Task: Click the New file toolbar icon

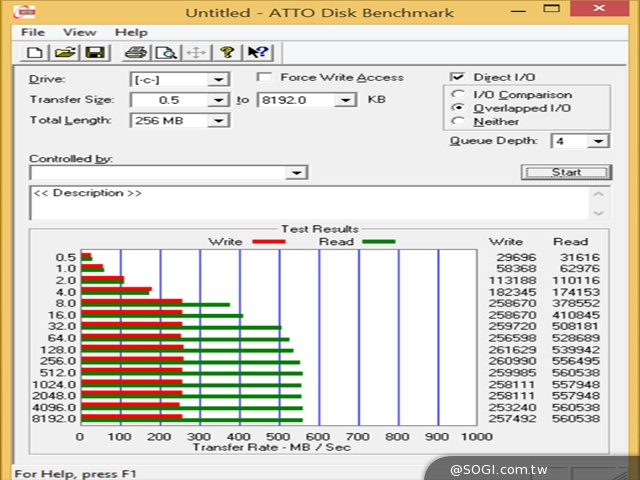Action: point(34,52)
